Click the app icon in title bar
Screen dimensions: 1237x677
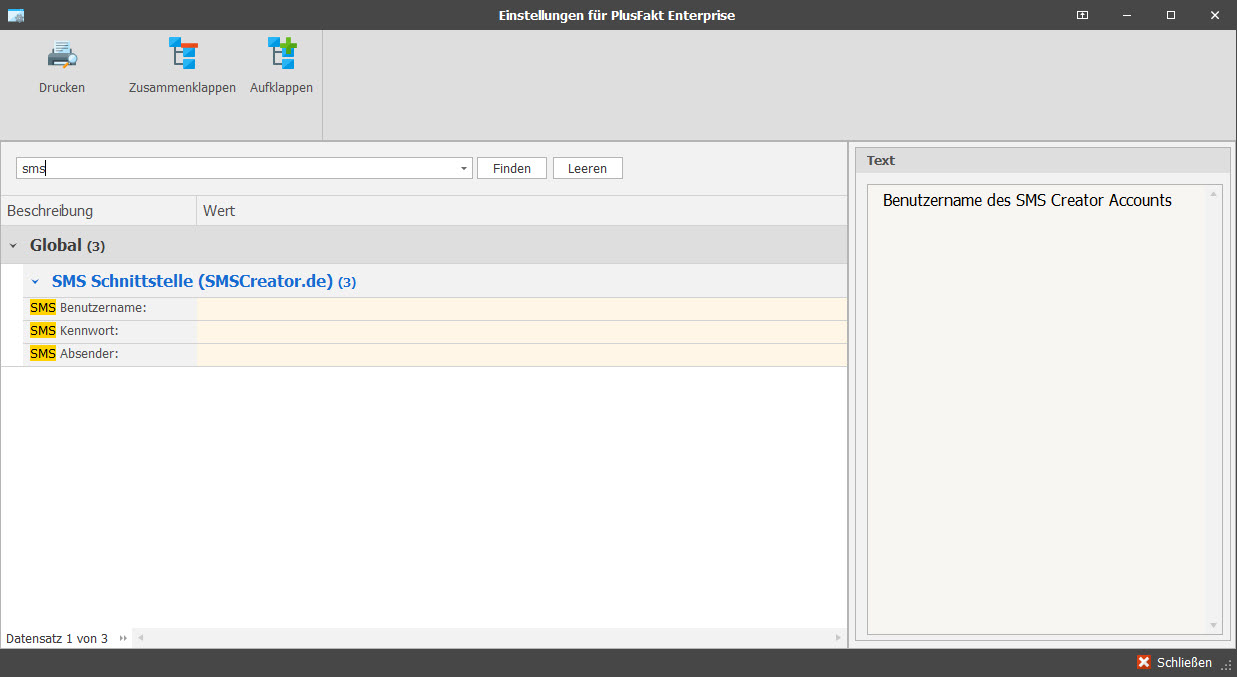[x=15, y=15]
